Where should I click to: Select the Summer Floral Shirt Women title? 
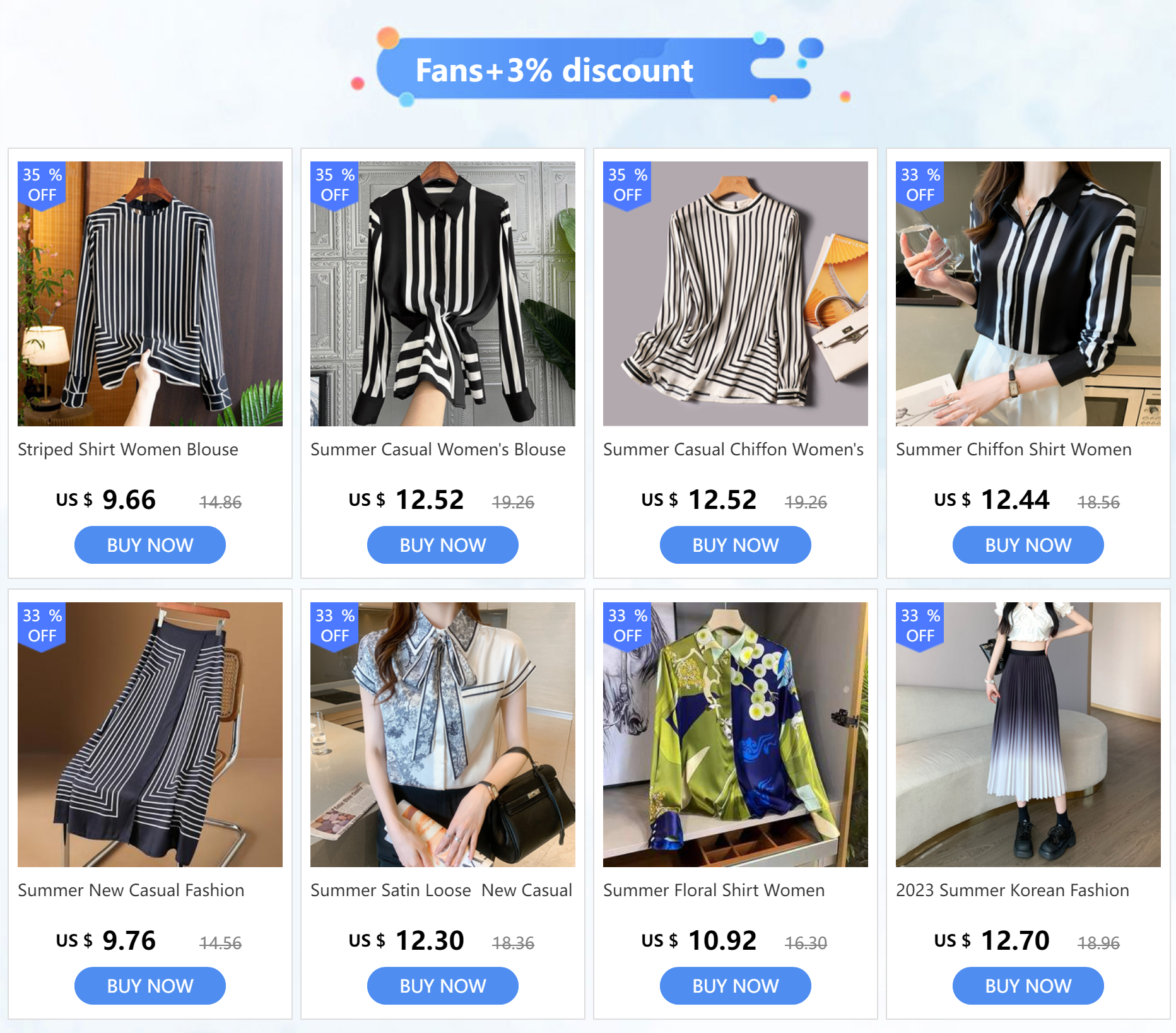(x=714, y=890)
